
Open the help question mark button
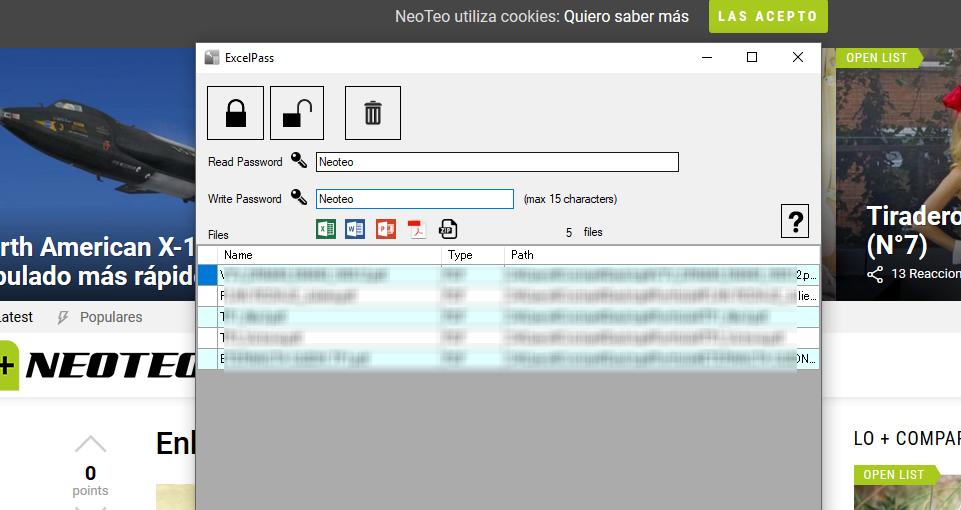click(x=795, y=221)
